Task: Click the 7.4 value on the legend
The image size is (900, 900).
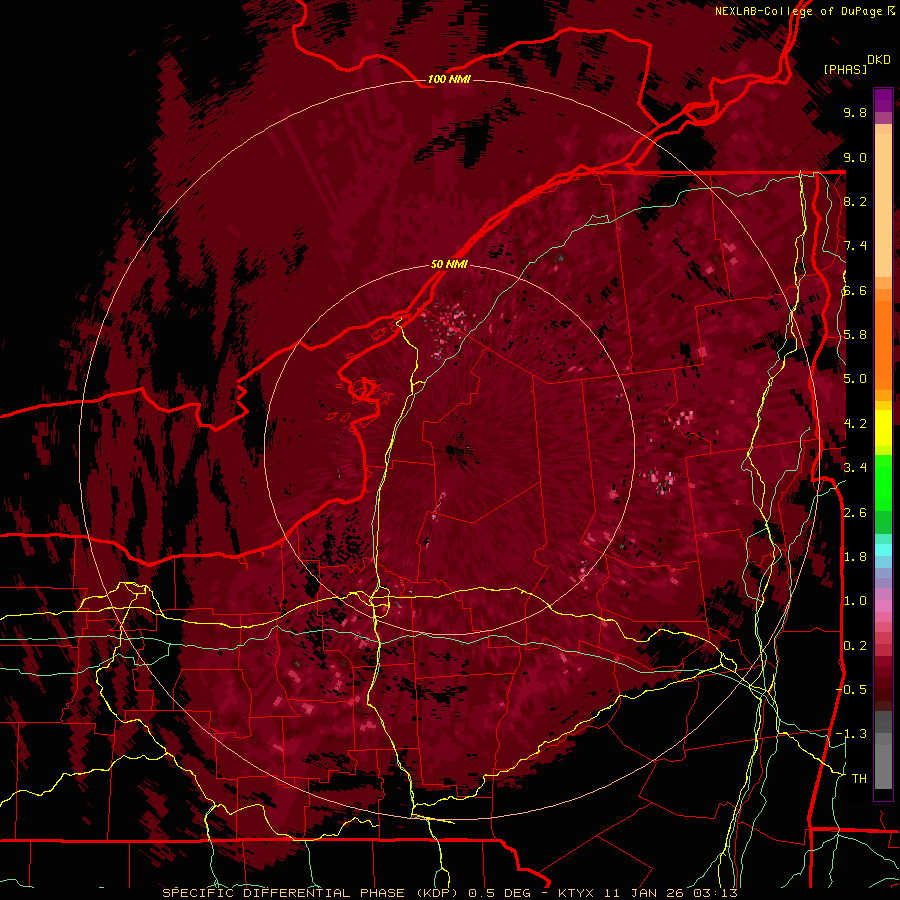Action: (x=855, y=246)
